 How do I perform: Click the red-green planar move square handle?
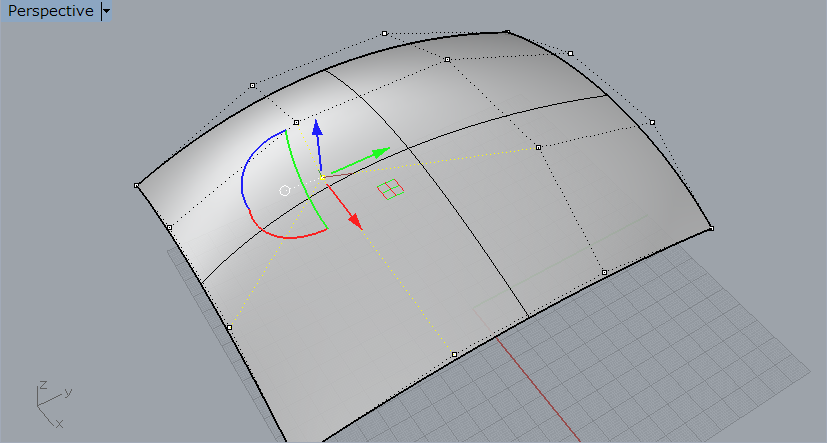click(x=391, y=189)
